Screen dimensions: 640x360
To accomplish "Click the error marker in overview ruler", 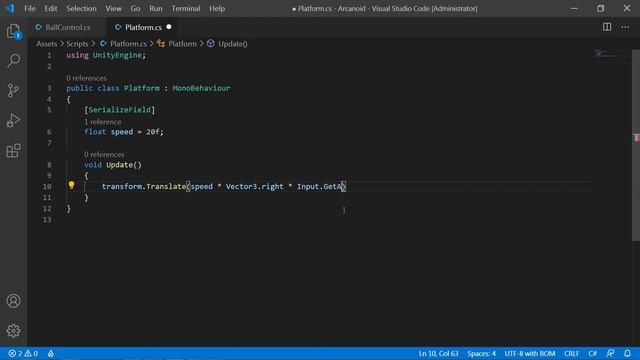I will (x=636, y=138).
